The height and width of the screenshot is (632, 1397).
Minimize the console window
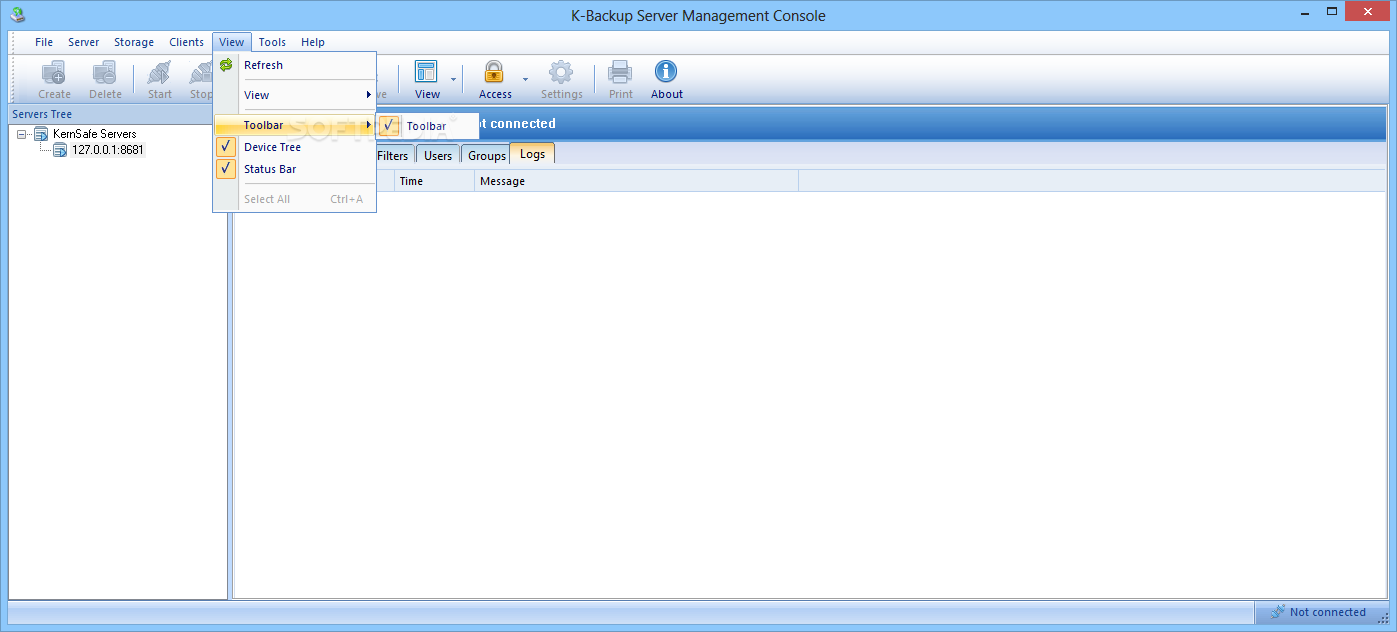tap(1305, 12)
